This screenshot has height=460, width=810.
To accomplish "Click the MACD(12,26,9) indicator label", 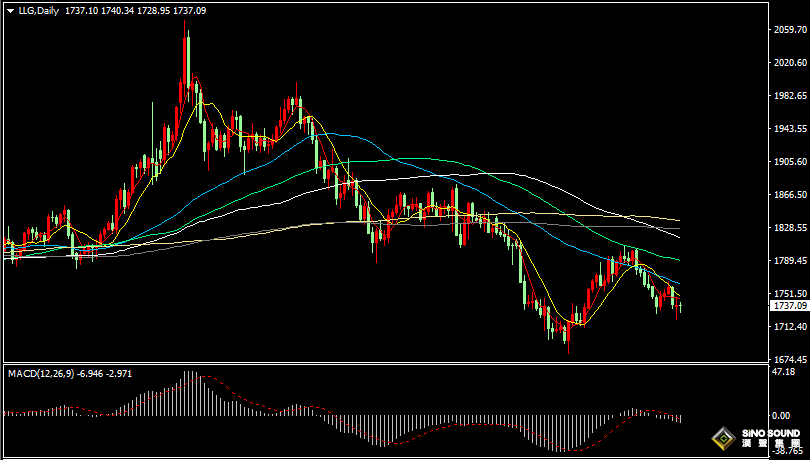I will tap(39, 373).
